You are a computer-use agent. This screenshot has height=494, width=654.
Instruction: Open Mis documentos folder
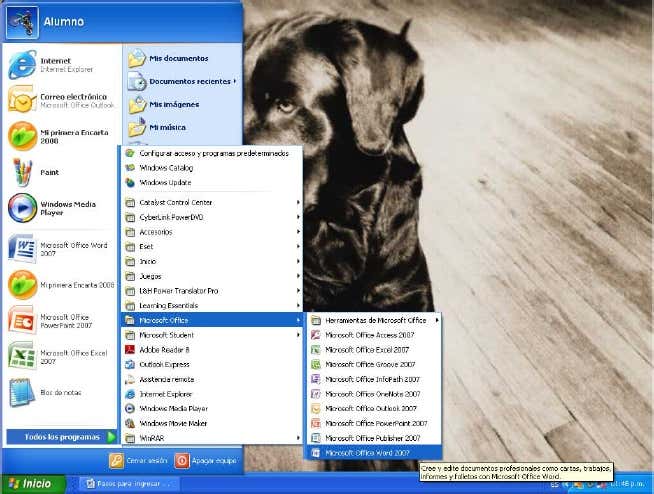point(181,58)
